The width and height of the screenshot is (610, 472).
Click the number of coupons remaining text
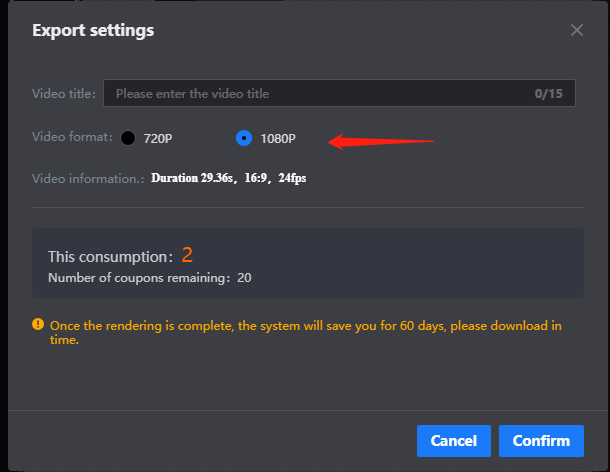tap(150, 278)
